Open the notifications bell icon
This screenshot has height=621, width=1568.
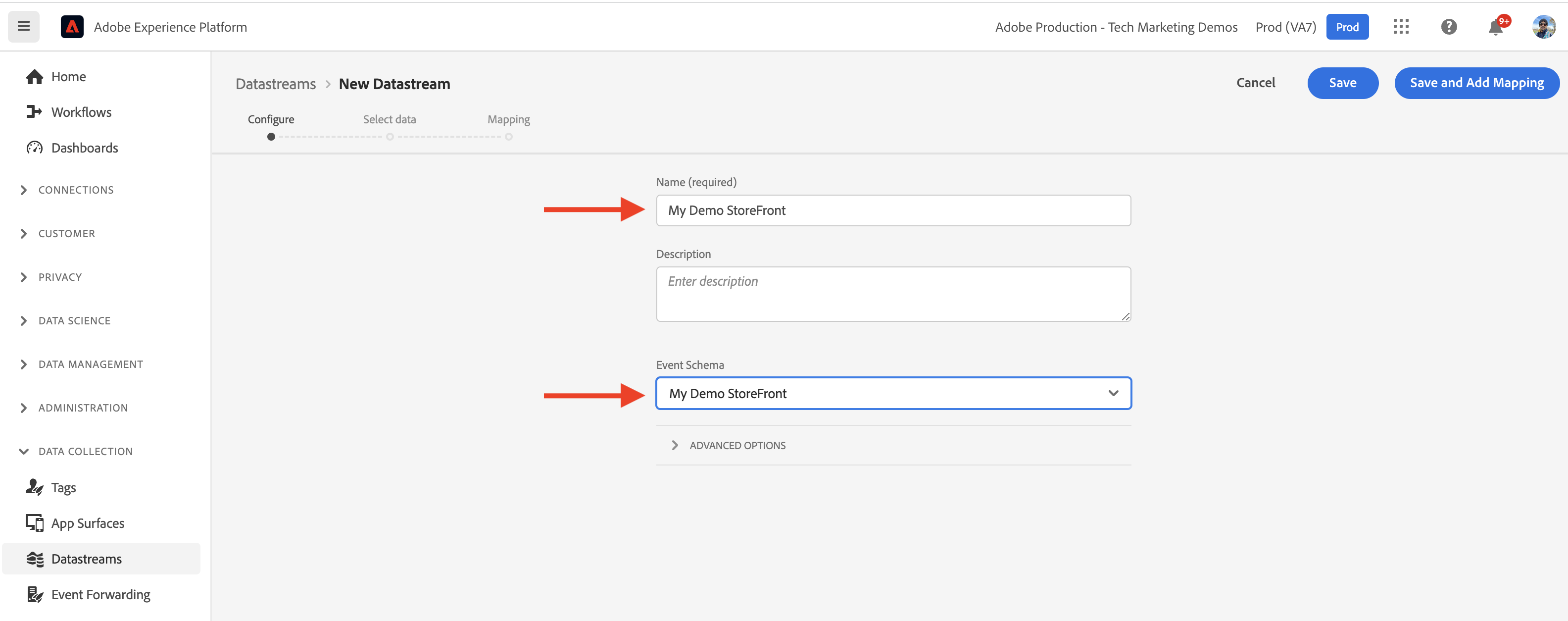point(1495,27)
